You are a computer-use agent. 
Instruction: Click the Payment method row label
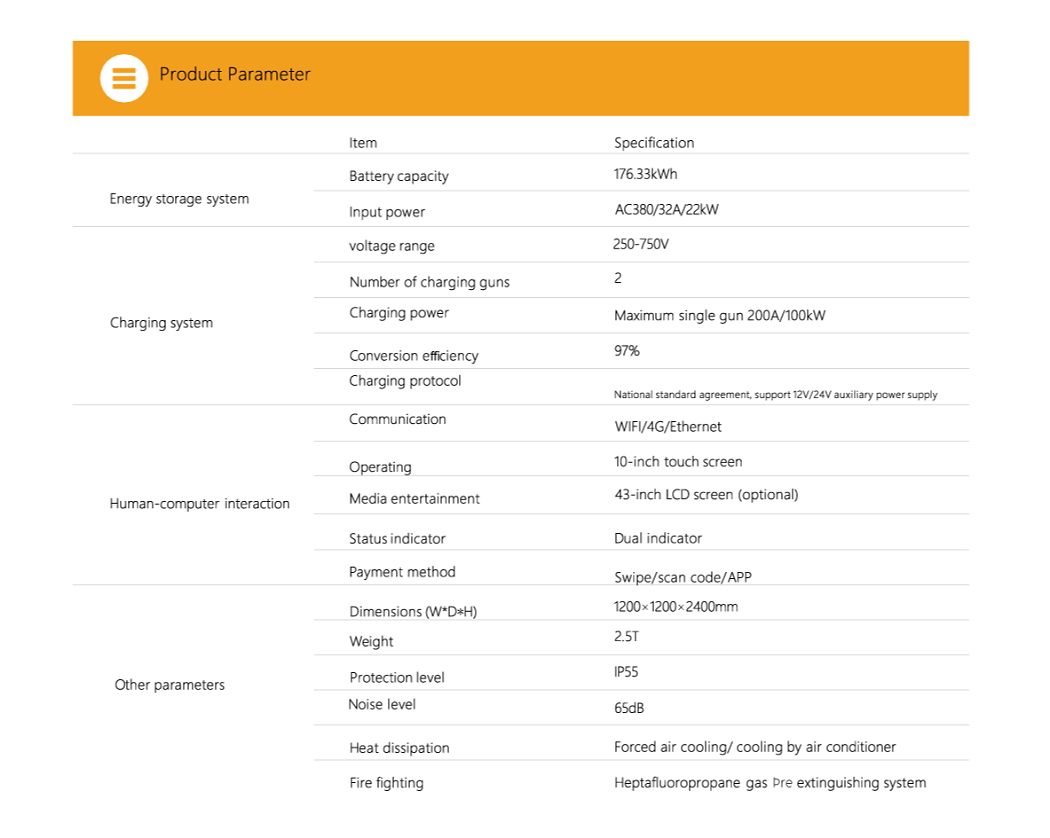click(402, 572)
